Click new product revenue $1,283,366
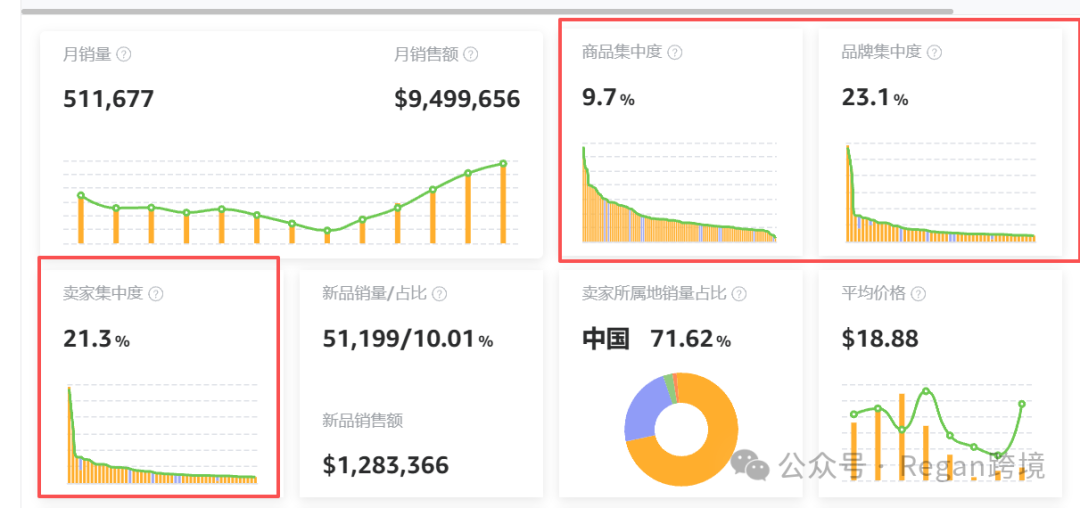Screen dimensions: 1080x508 (x=386, y=465)
